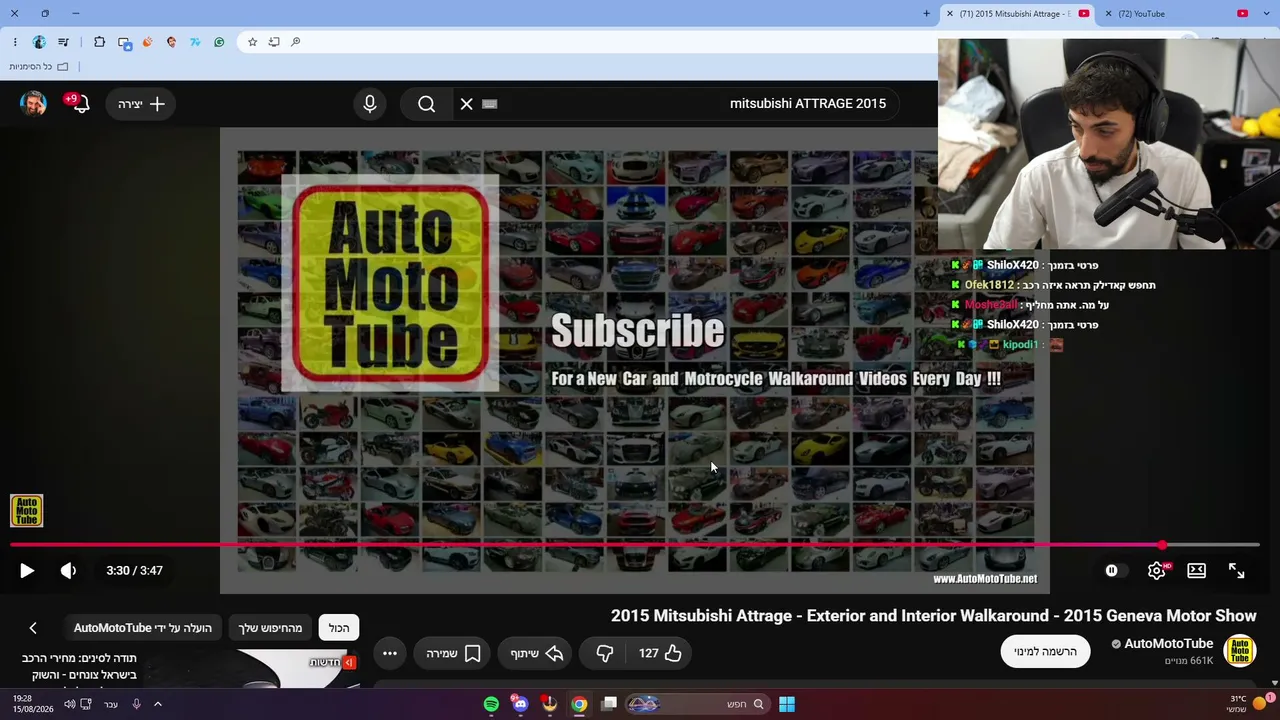The width and height of the screenshot is (1280, 720).
Task: Run search with the magnifier button
Action: point(427,104)
